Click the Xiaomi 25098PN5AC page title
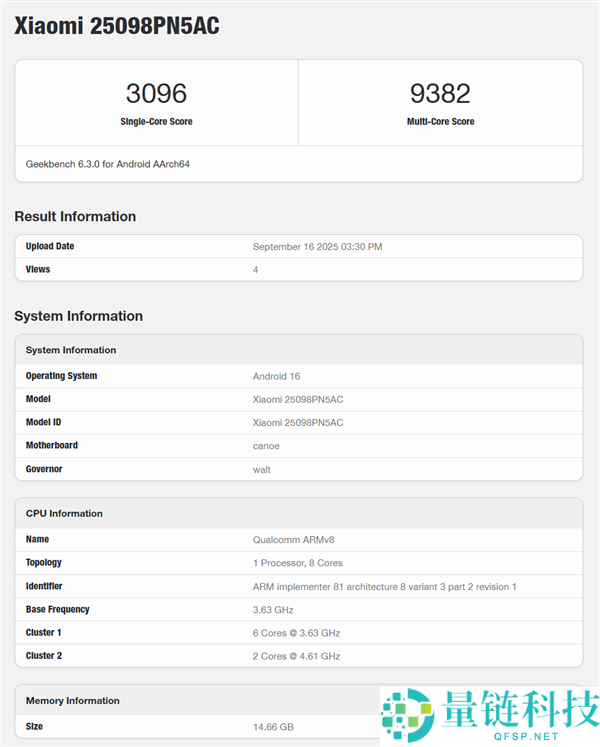The image size is (600, 747). click(117, 27)
